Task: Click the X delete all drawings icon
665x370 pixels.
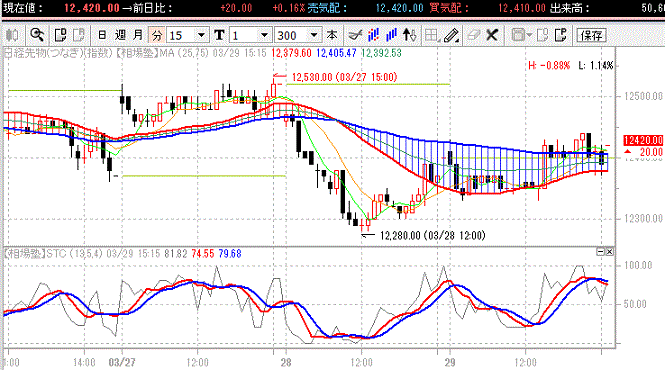Action: pyautogui.click(x=492, y=35)
